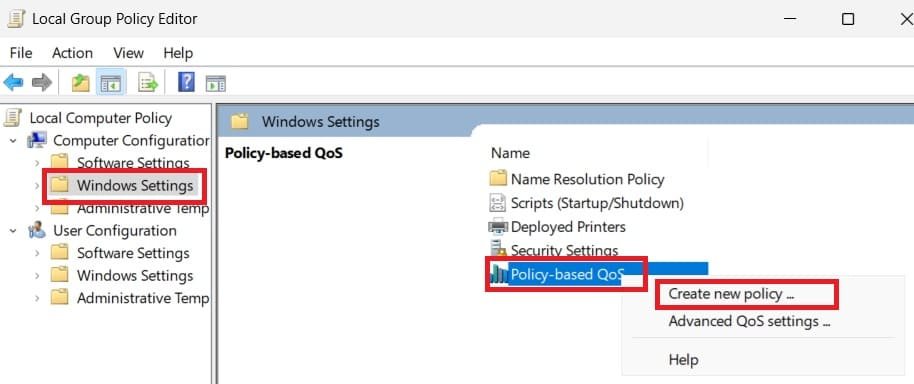Select the Policy-based QoS list entry
Screen dimensions: 914x384
click(x=567, y=274)
